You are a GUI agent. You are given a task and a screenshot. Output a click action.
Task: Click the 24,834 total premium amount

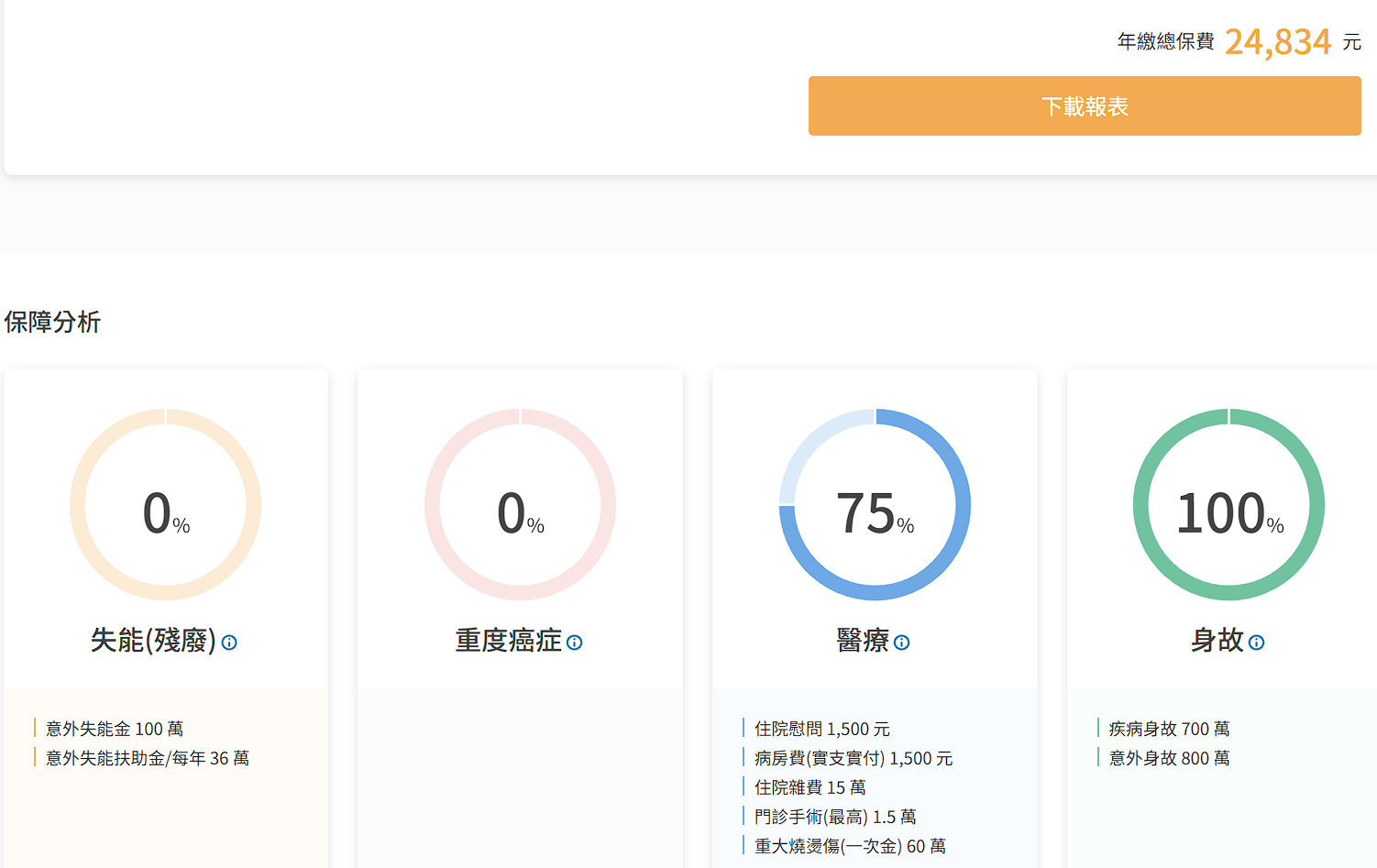click(x=1277, y=42)
